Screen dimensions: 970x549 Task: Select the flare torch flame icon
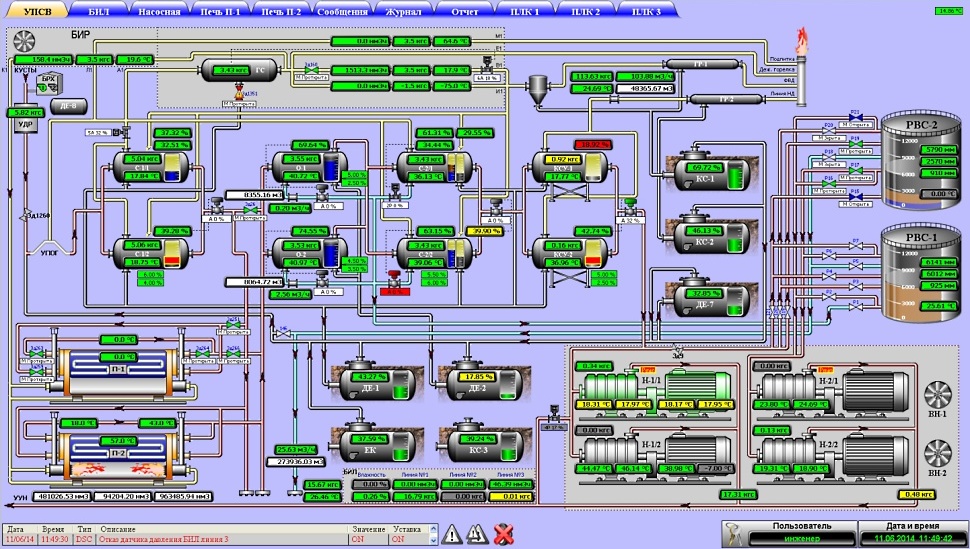click(799, 42)
